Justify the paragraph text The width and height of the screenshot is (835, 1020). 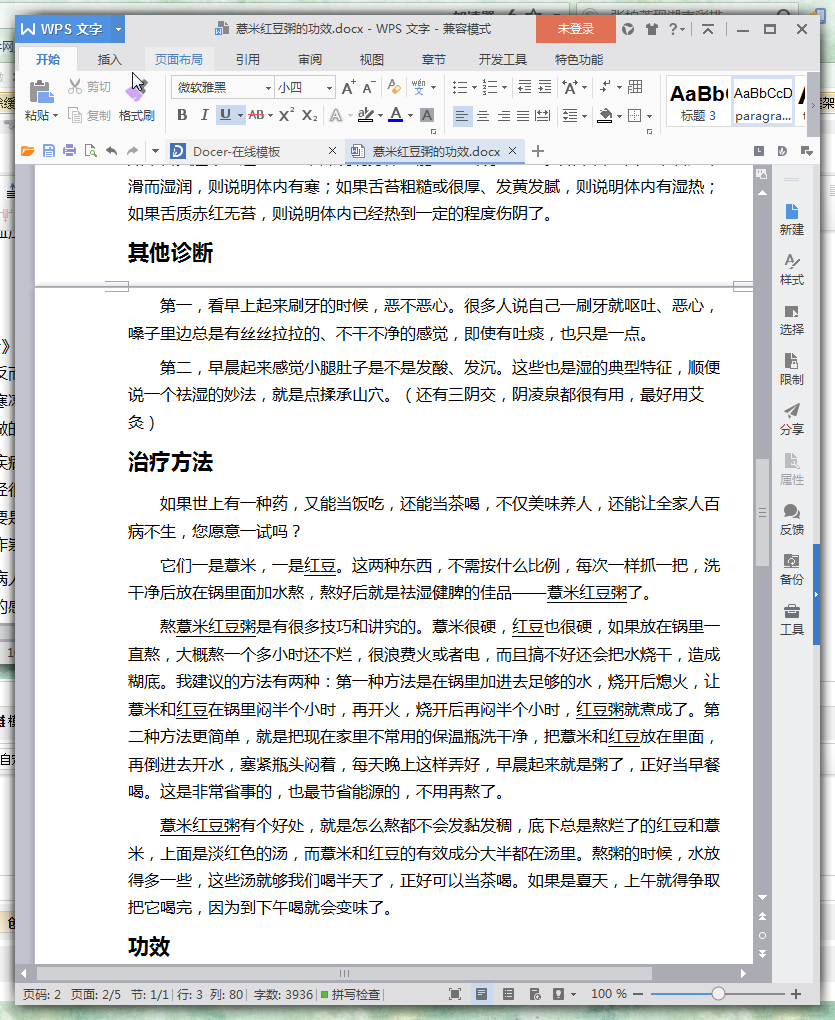pos(523,116)
